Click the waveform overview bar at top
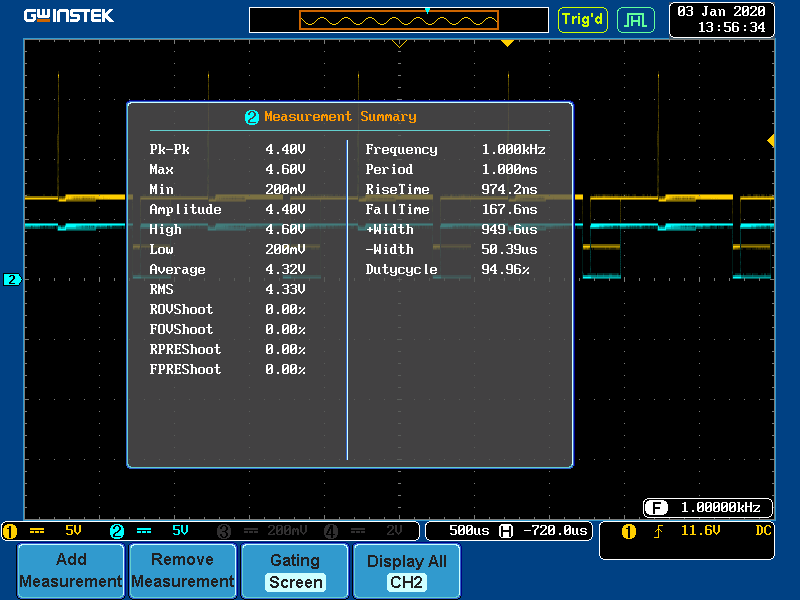 (399, 20)
